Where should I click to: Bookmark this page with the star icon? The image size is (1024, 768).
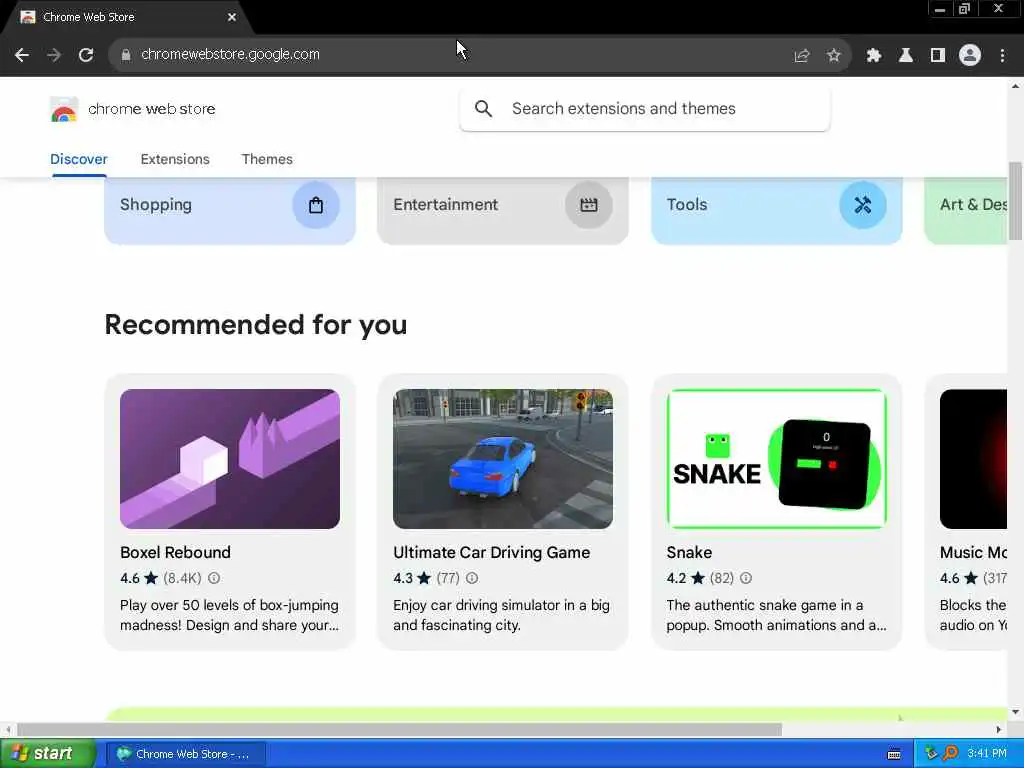click(833, 56)
